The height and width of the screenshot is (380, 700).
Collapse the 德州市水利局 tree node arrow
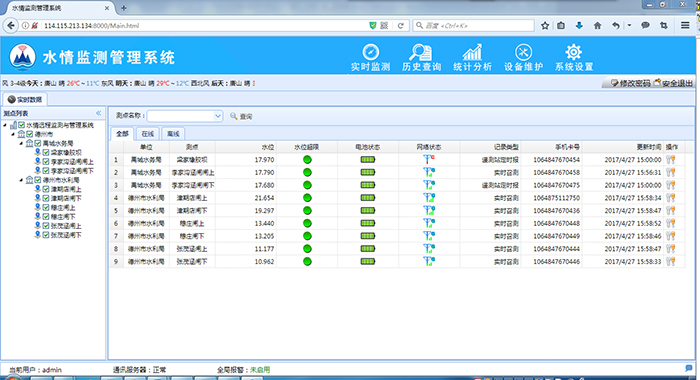21,180
